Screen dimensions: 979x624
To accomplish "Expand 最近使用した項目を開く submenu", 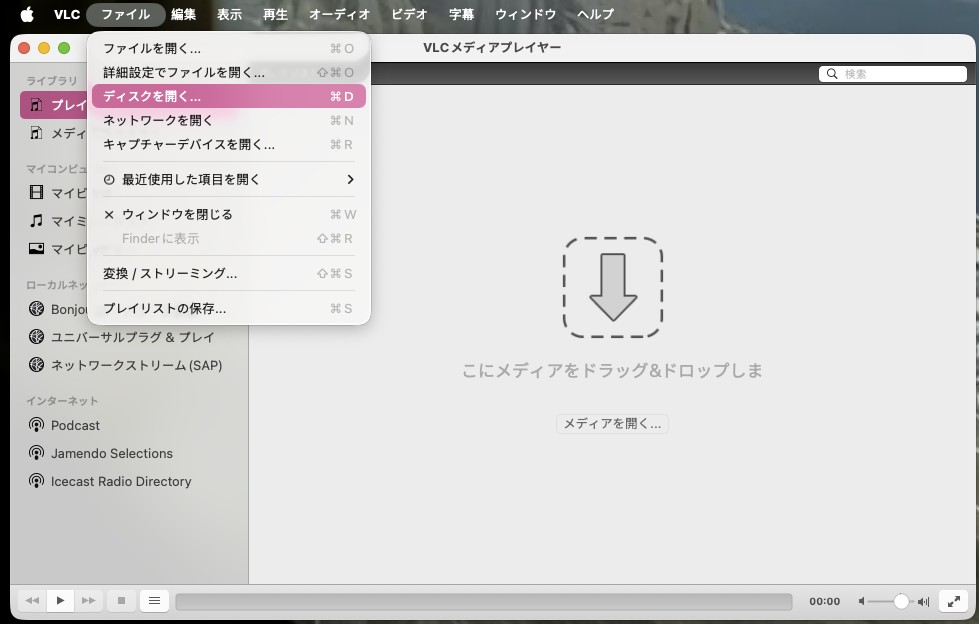I will (x=229, y=179).
